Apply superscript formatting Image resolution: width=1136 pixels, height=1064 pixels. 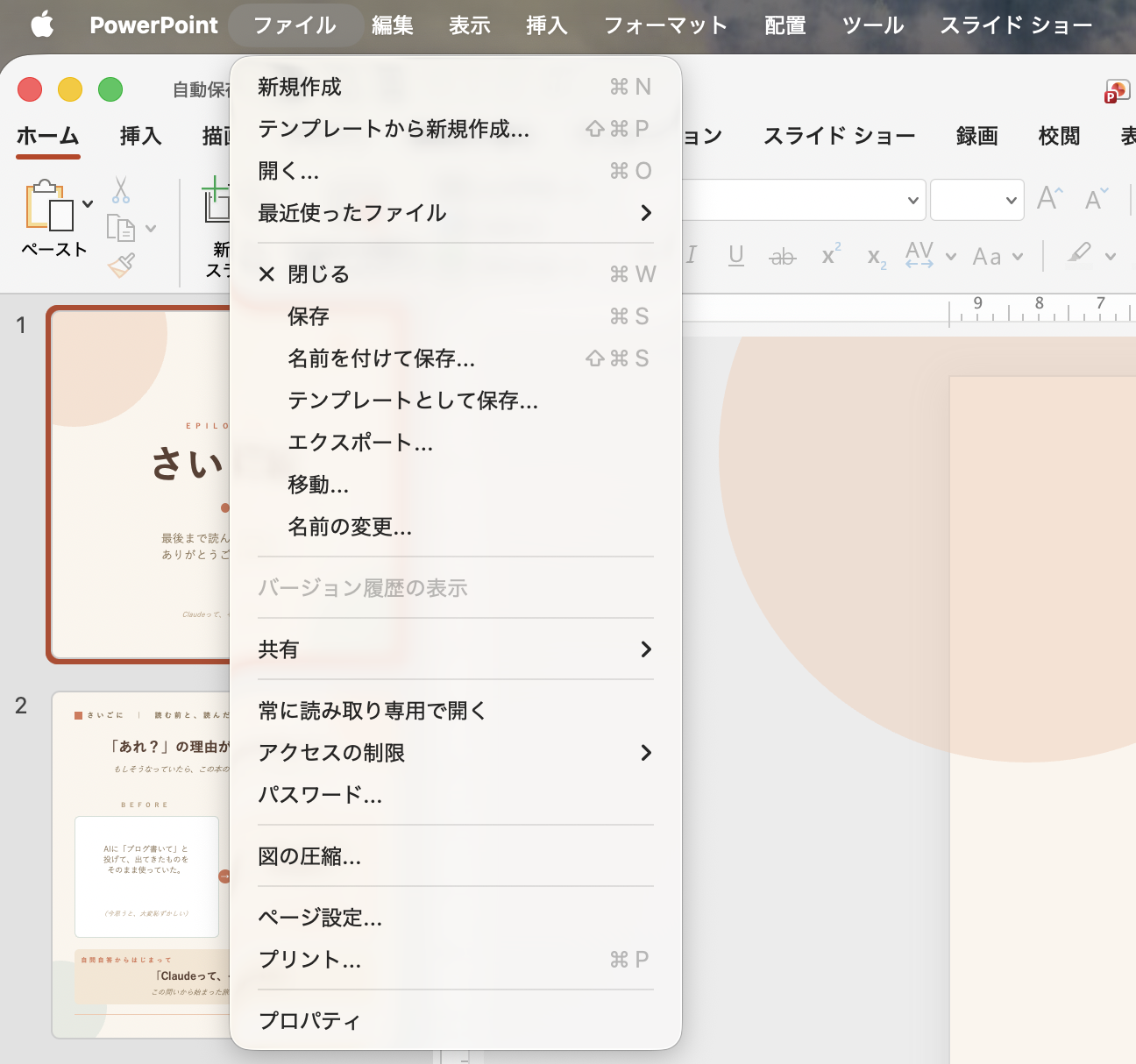click(830, 255)
